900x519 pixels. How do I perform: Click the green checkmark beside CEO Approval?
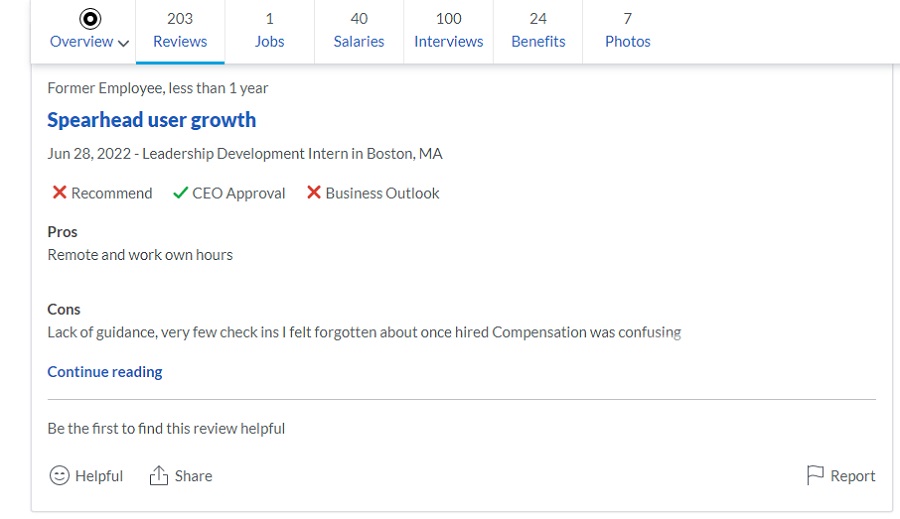tap(180, 192)
